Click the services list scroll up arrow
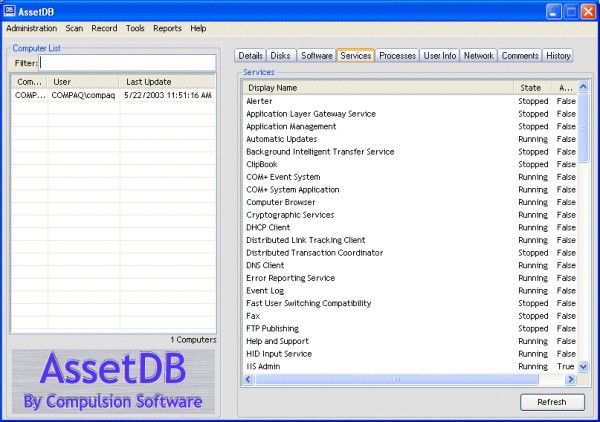The image size is (600, 422). [x=583, y=87]
